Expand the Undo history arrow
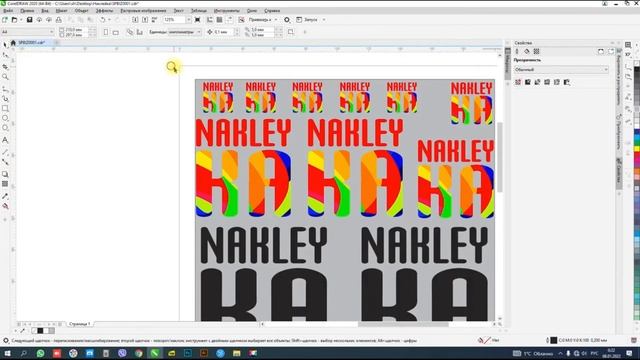 tap(109, 20)
